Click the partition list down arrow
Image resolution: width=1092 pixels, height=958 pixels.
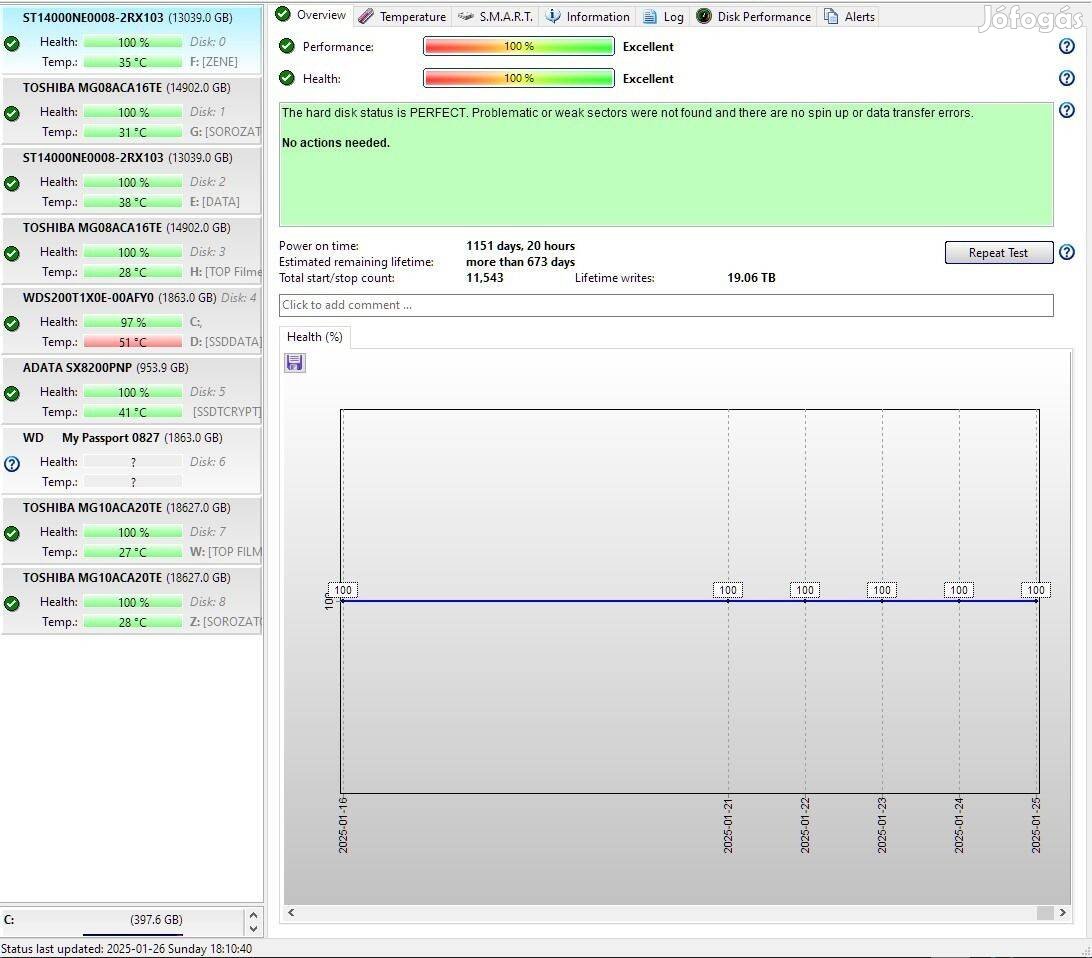254,928
